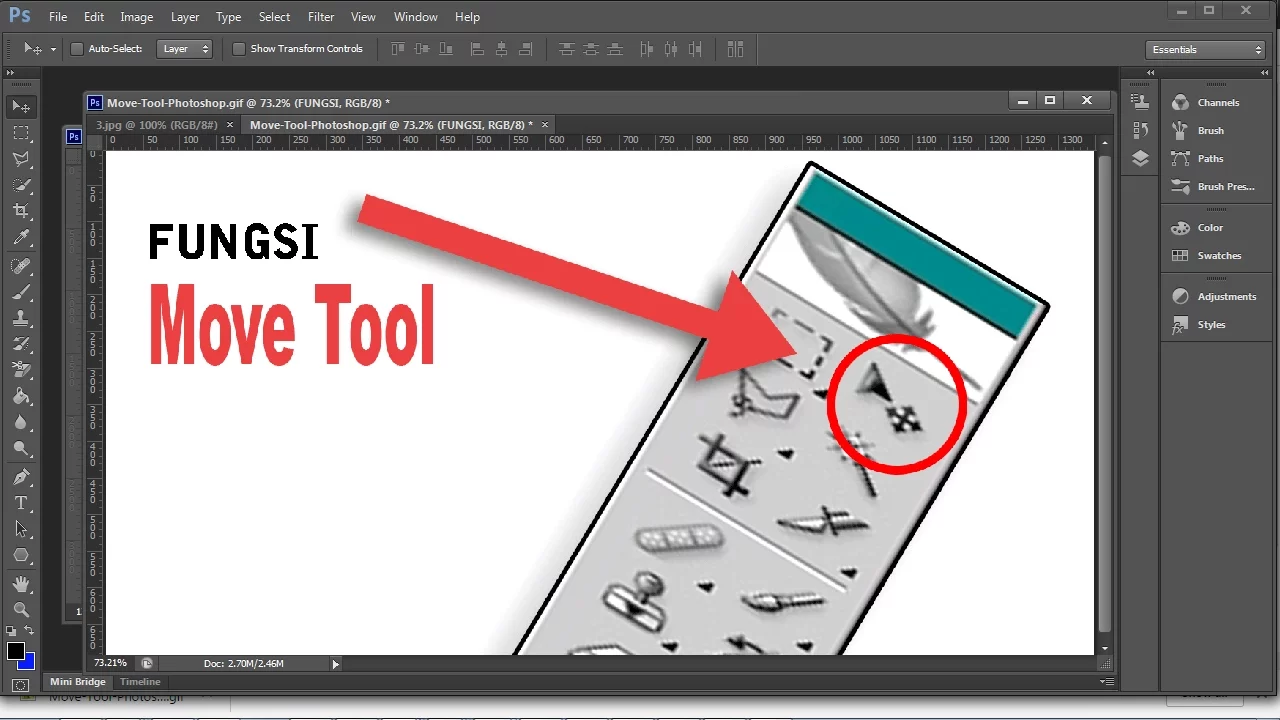1280x720 pixels.
Task: Toggle Quick Mask mode
Action: pyautogui.click(x=21, y=686)
